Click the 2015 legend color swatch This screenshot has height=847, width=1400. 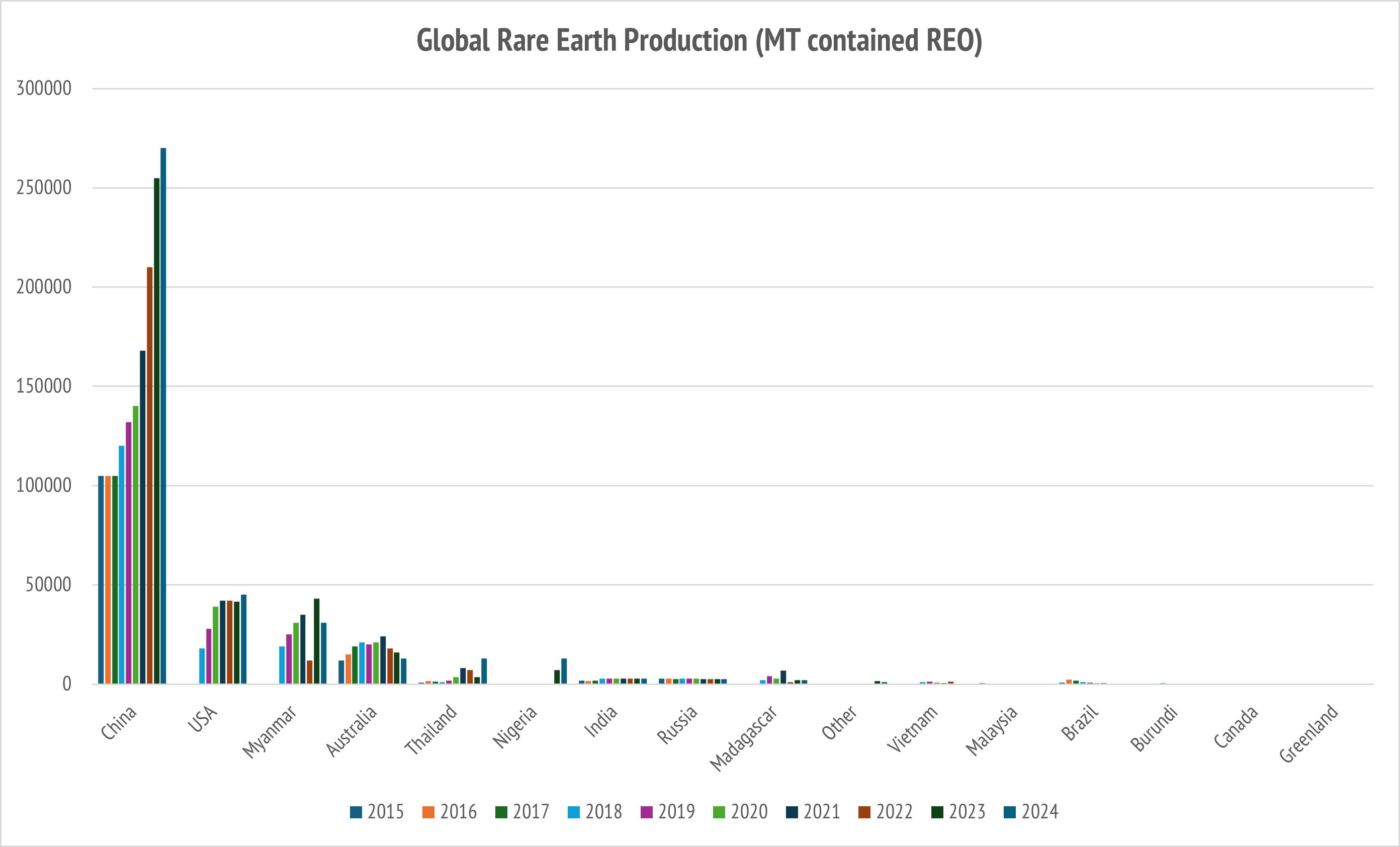pos(356,812)
